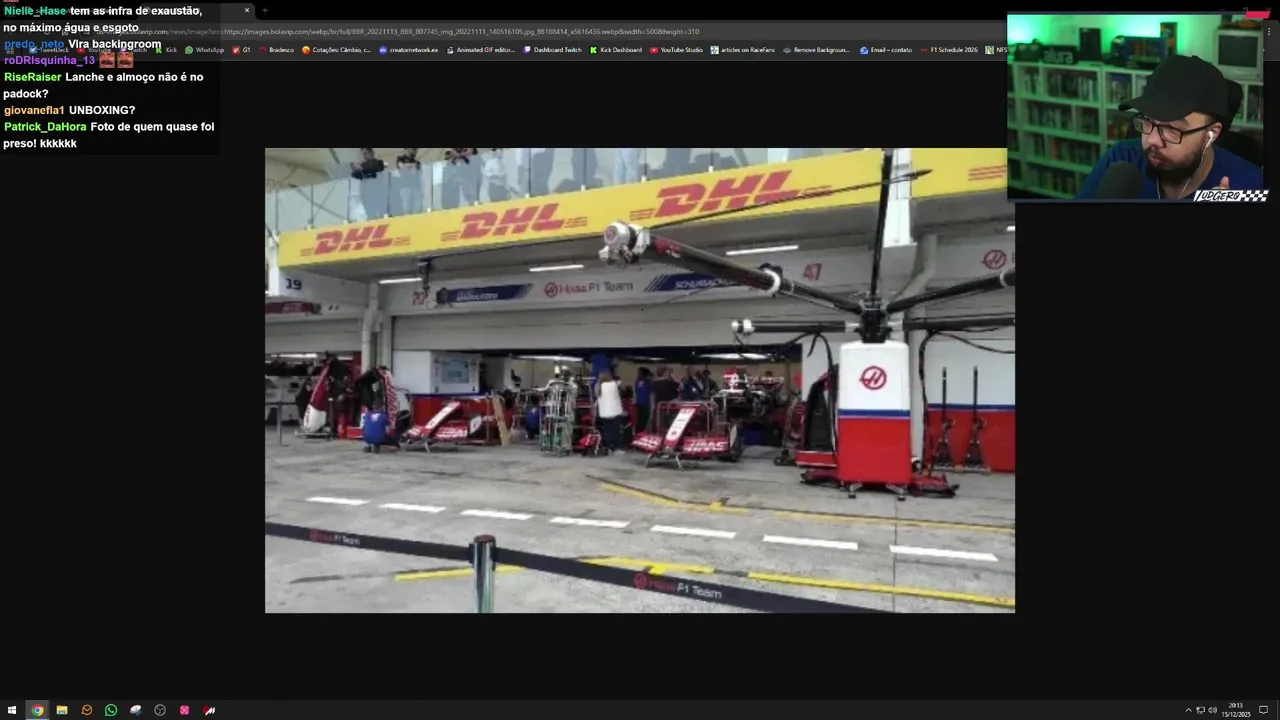Open the Windows Start menu
Image resolution: width=1280 pixels, height=720 pixels.
(x=12, y=710)
